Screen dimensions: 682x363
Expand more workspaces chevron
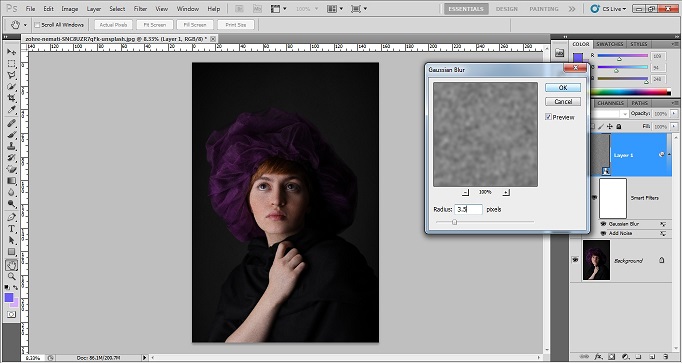pyautogui.click(x=572, y=9)
